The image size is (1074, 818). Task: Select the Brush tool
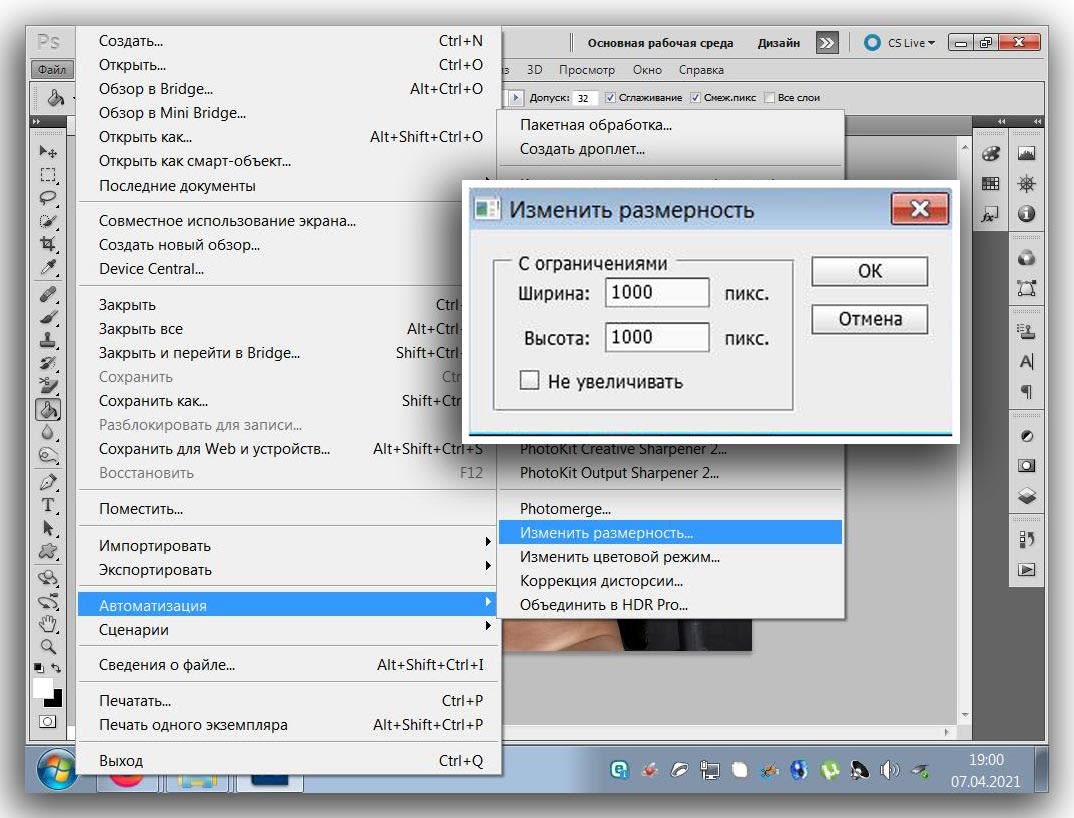click(x=47, y=317)
